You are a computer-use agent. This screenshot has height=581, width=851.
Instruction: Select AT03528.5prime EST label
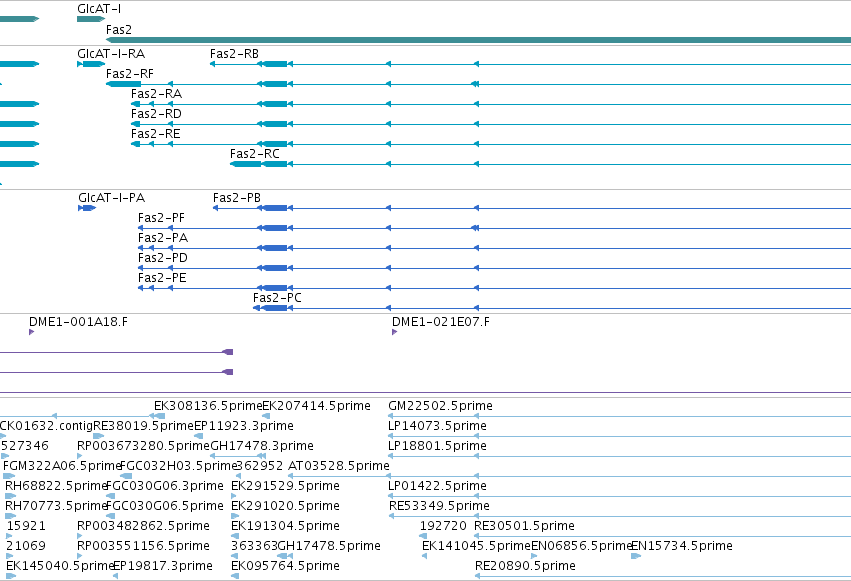(339, 467)
